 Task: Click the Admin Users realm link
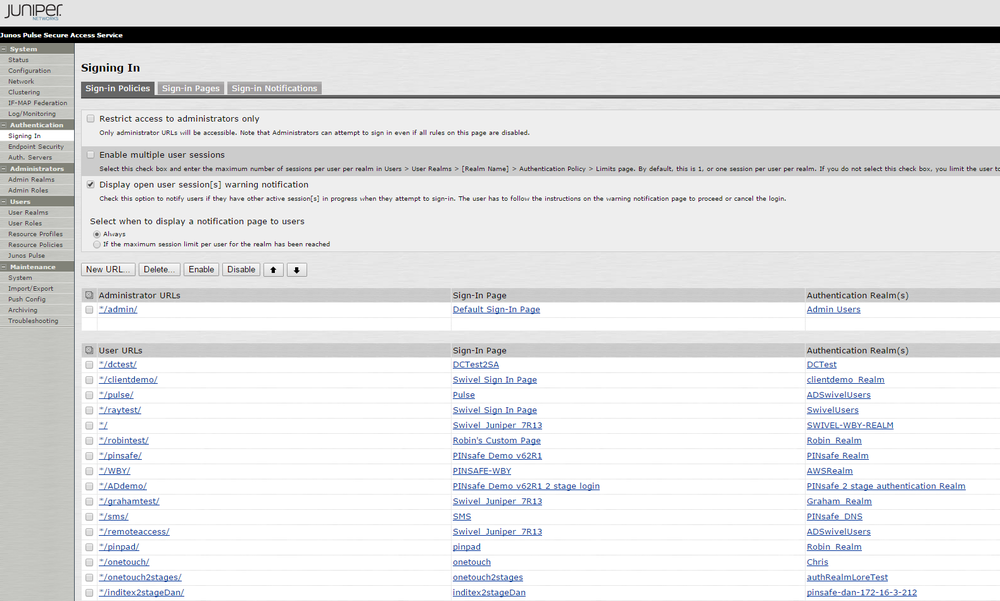coord(833,309)
